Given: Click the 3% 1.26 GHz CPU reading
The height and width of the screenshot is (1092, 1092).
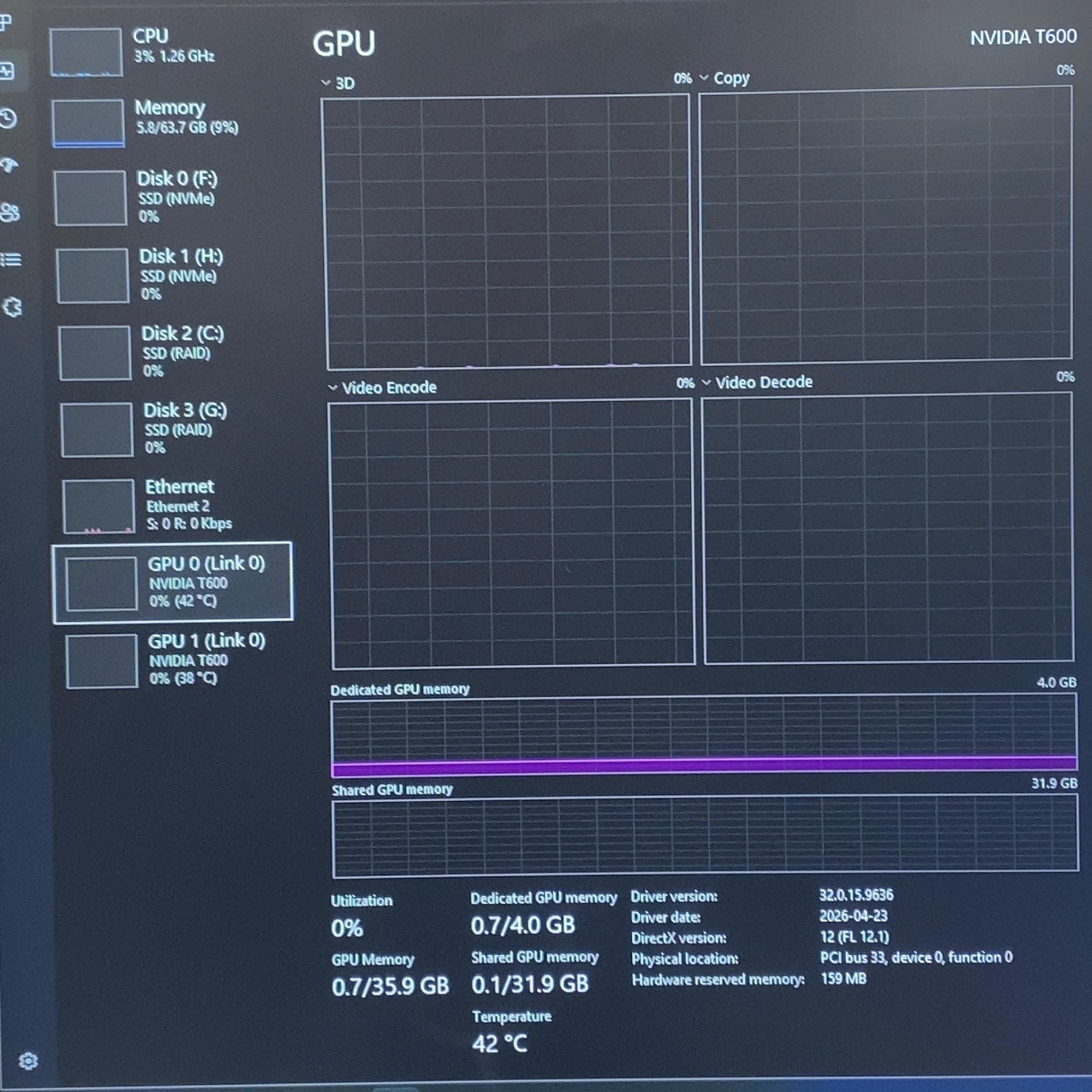Looking at the screenshot, I should tap(174, 56).
